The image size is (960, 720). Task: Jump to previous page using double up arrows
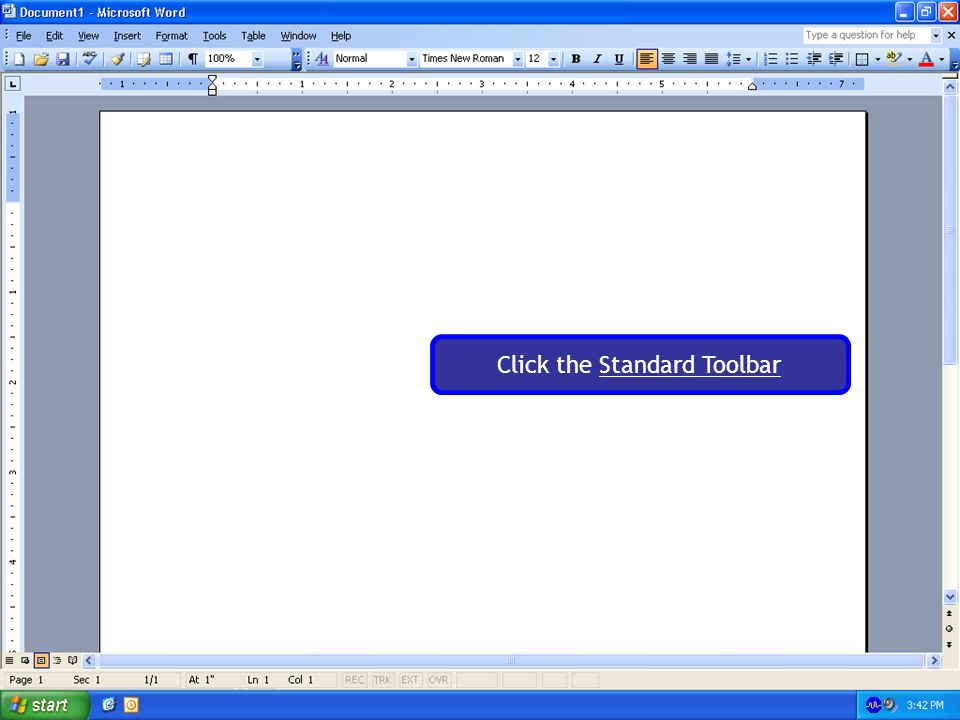950,613
